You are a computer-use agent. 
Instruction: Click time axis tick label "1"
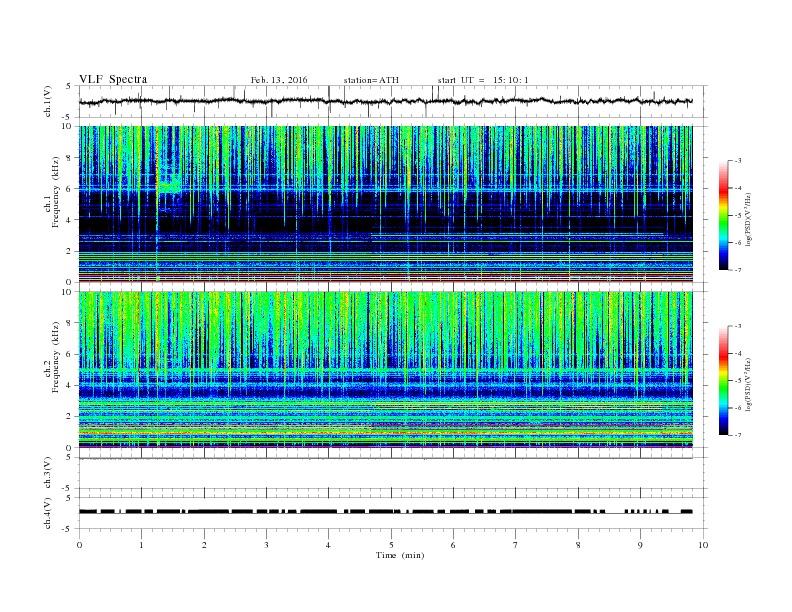[142, 545]
